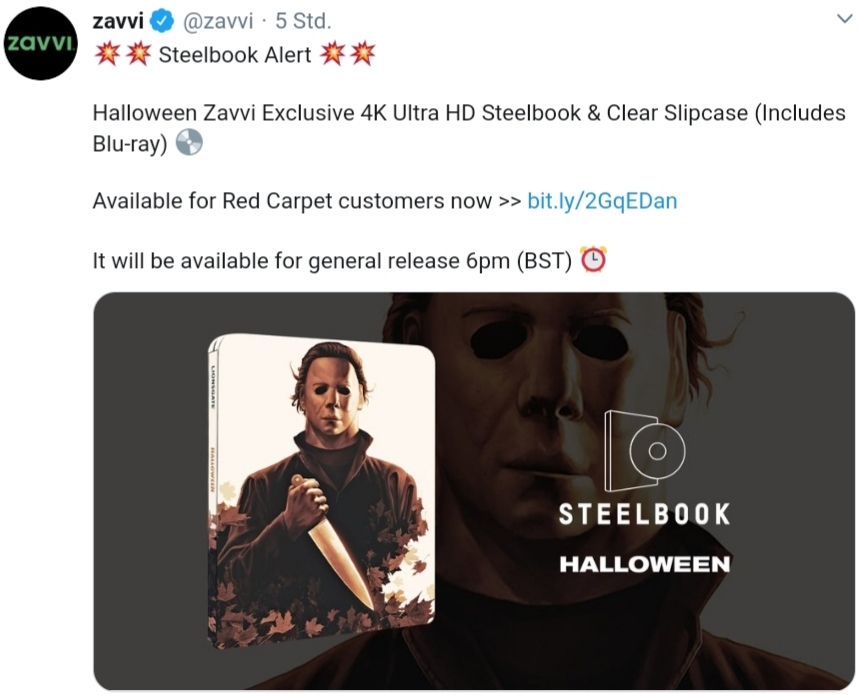860x695 pixels.
Task: Click the second collision emoji before Steelbook Alert
Action: 138,54
